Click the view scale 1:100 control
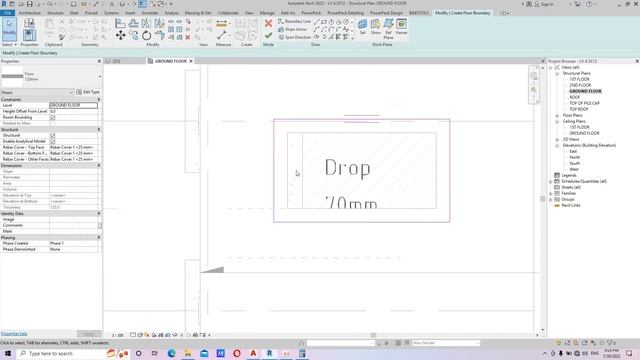Screen dimensions: 640x360 (118, 335)
